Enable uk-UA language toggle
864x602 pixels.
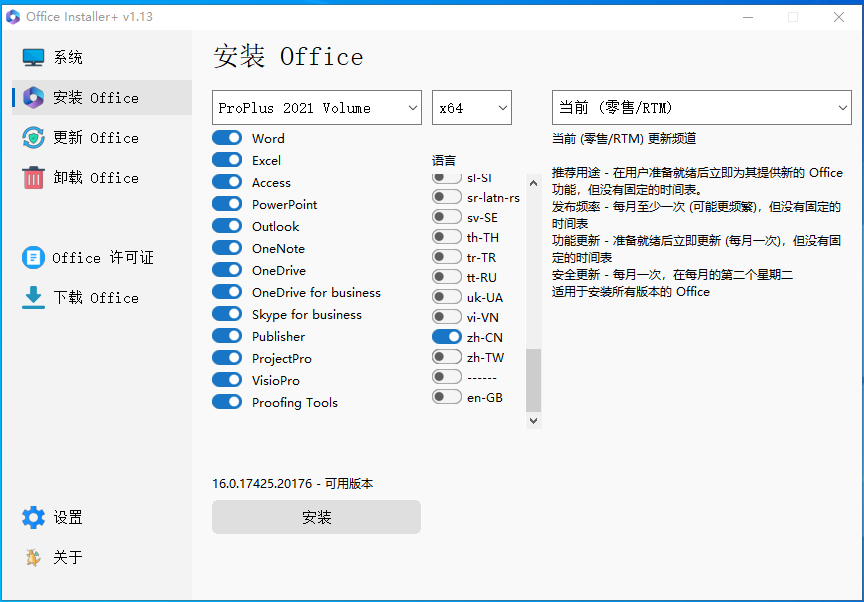click(447, 297)
